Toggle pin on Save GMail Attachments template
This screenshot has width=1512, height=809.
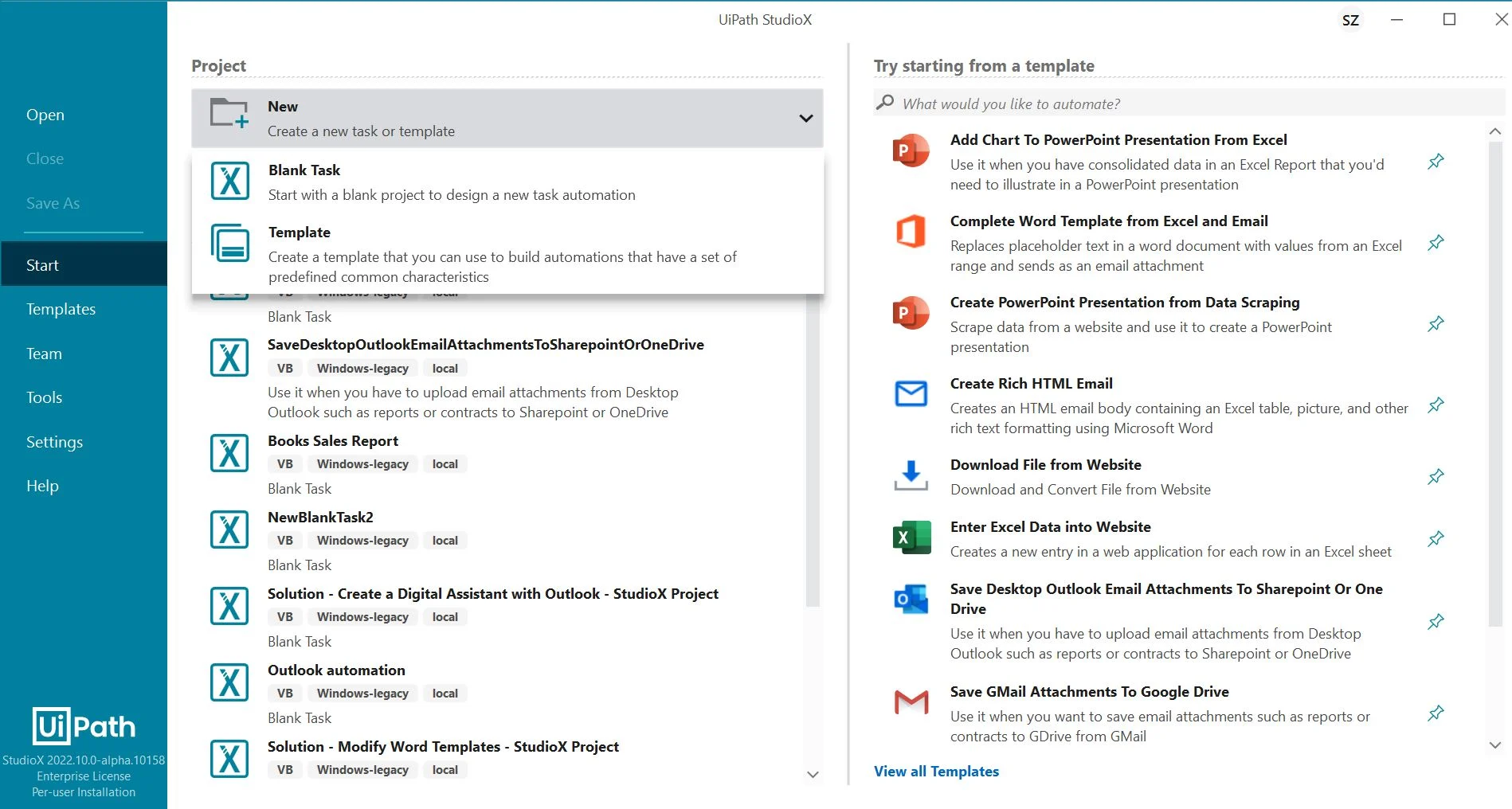[x=1436, y=713]
